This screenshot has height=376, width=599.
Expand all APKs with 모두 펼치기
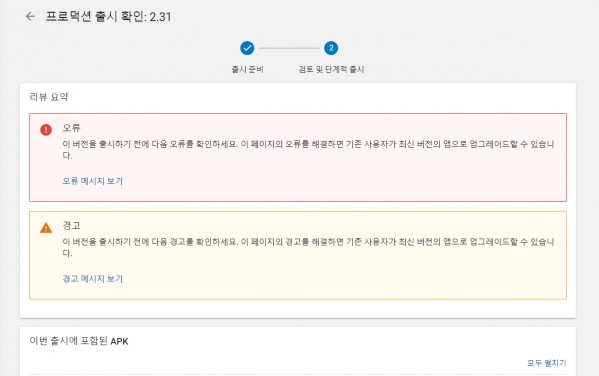(547, 363)
